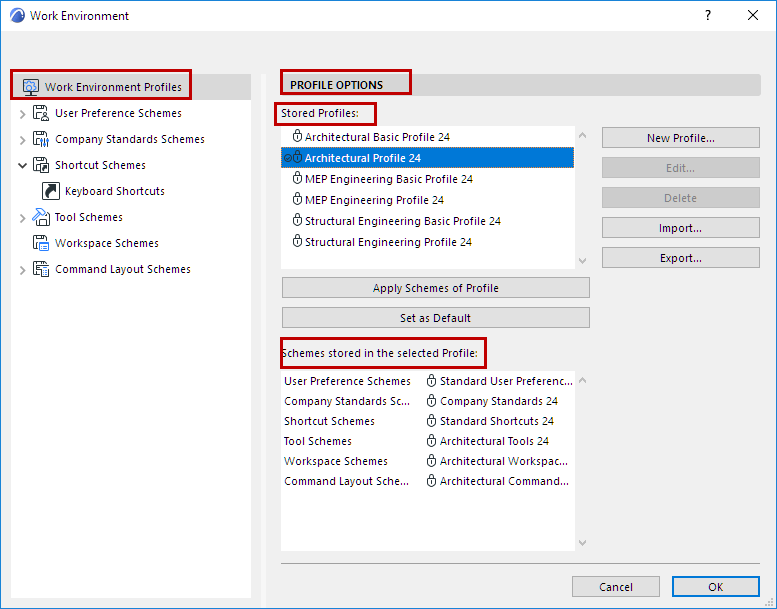Click the Company Standards Schemes icon
The image size is (777, 609).
[x=41, y=139]
